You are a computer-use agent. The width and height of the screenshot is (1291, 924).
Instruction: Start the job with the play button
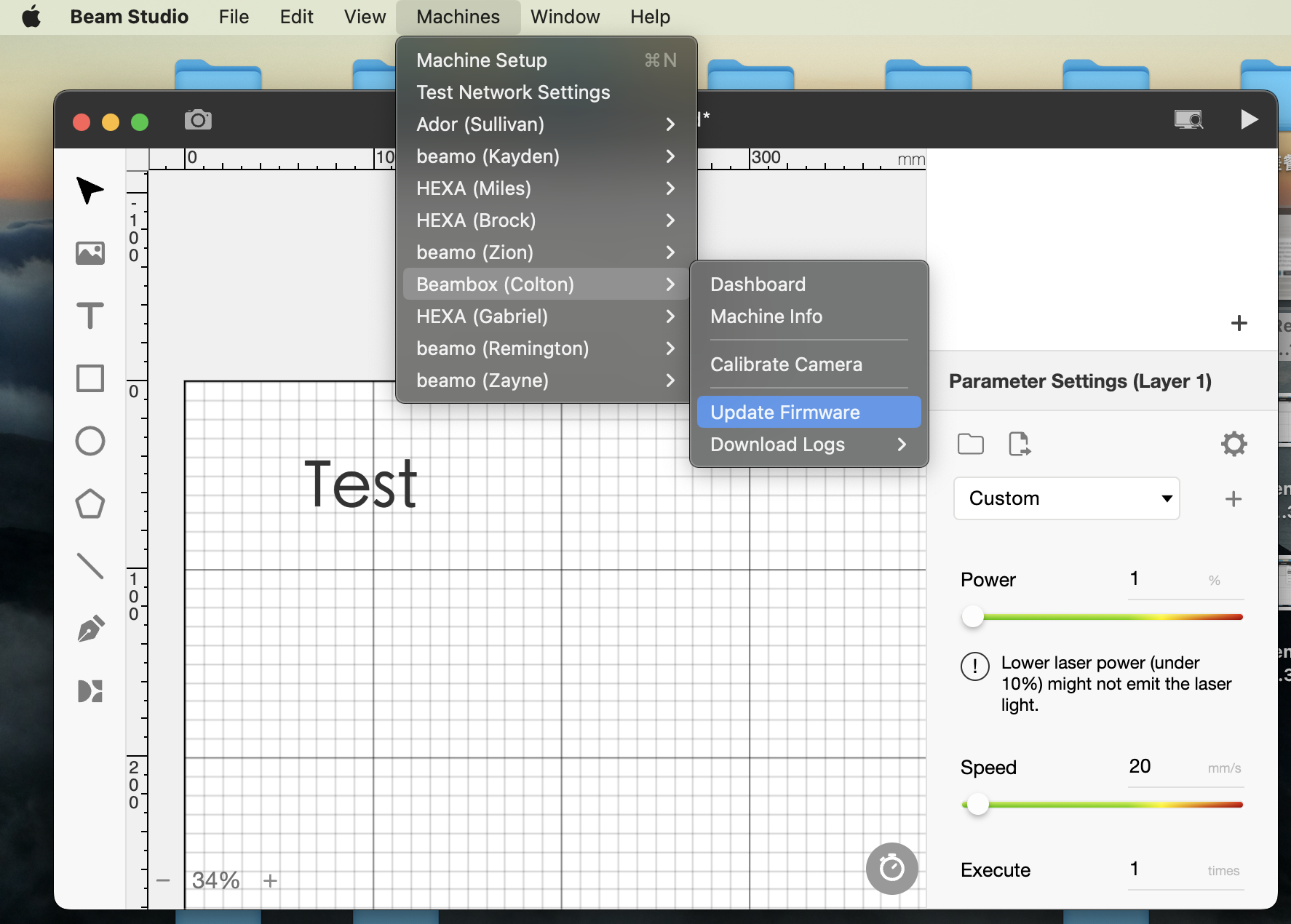pyautogui.click(x=1250, y=119)
